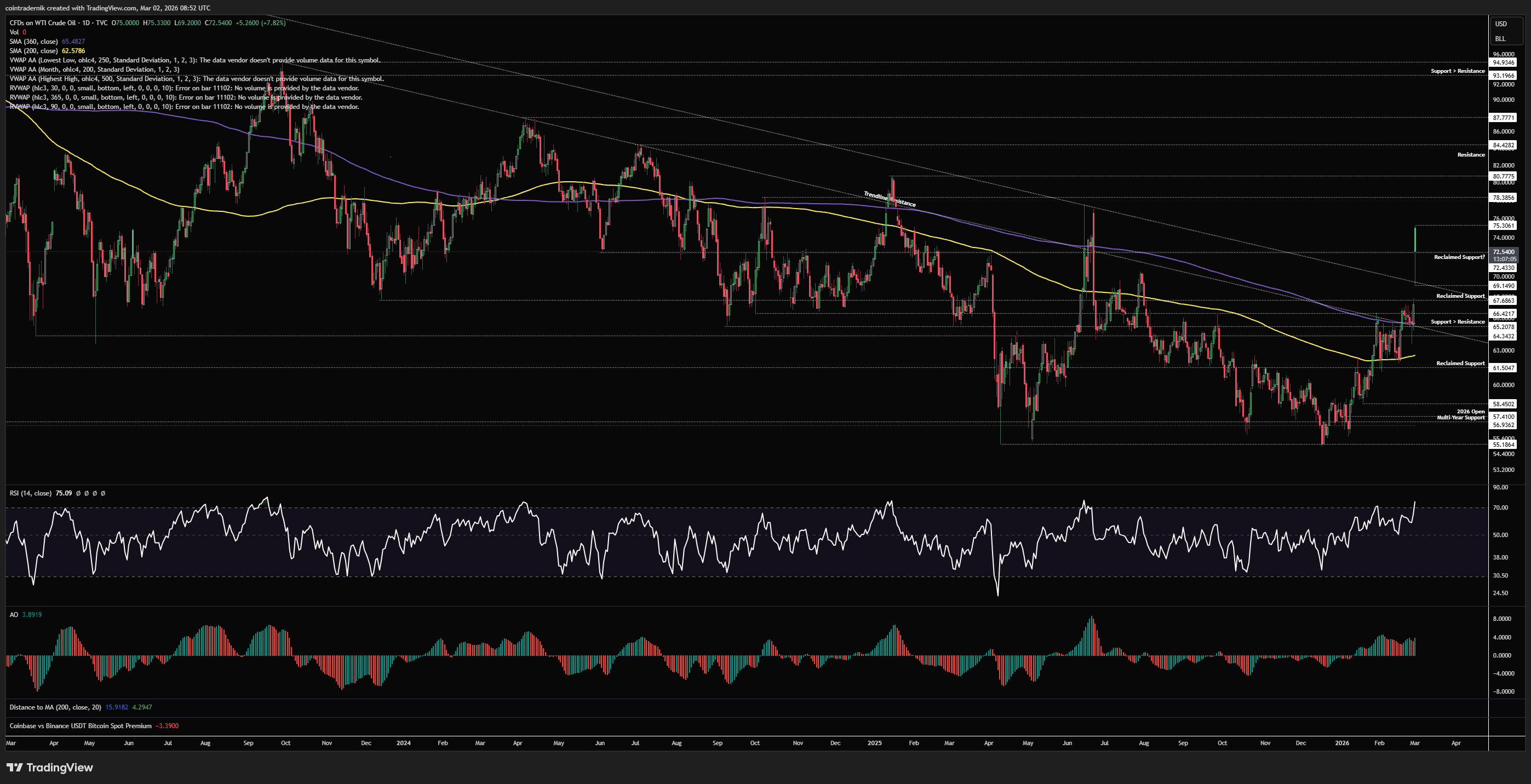Click the 94.9346 price level label
1531x784 pixels.
click(1504, 62)
